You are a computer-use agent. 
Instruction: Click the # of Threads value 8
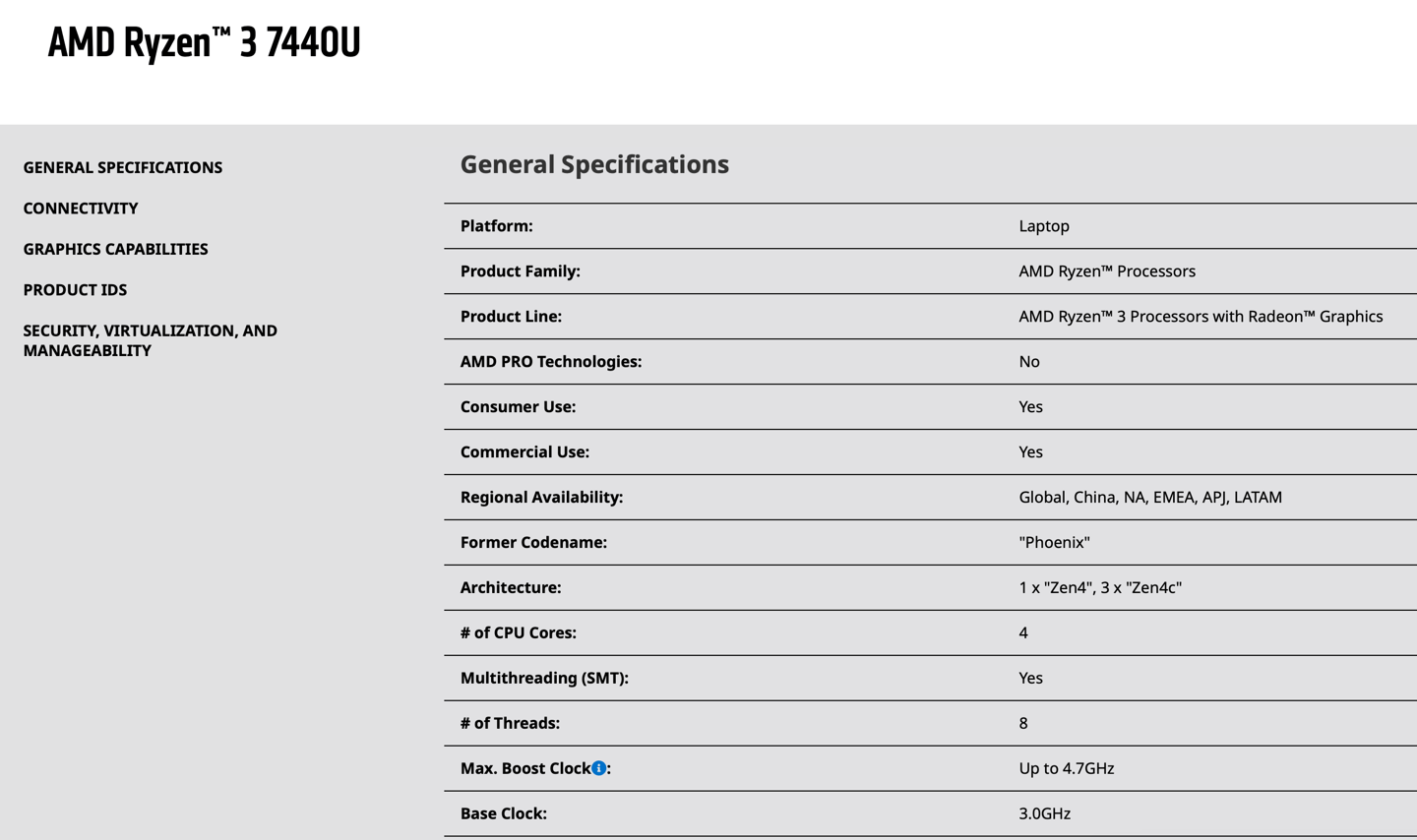(1022, 723)
